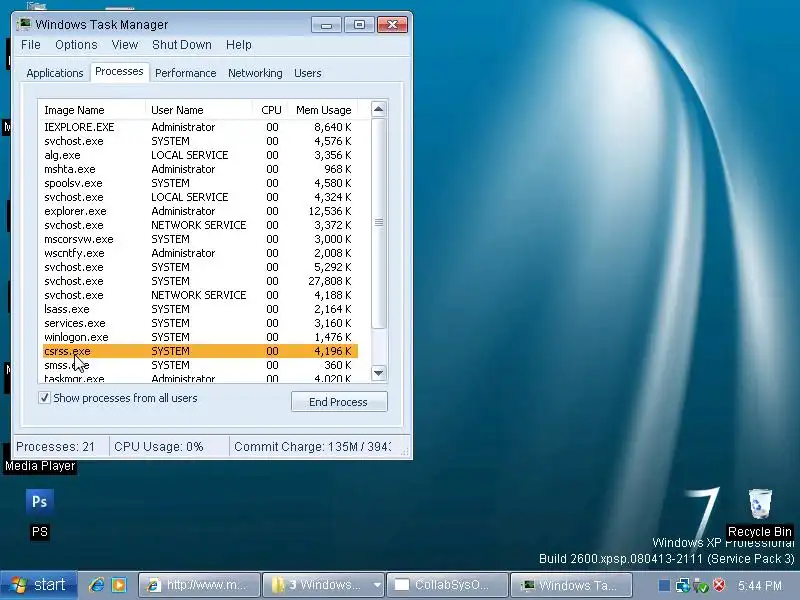
Task: Open the Start menu
Action: (39, 585)
